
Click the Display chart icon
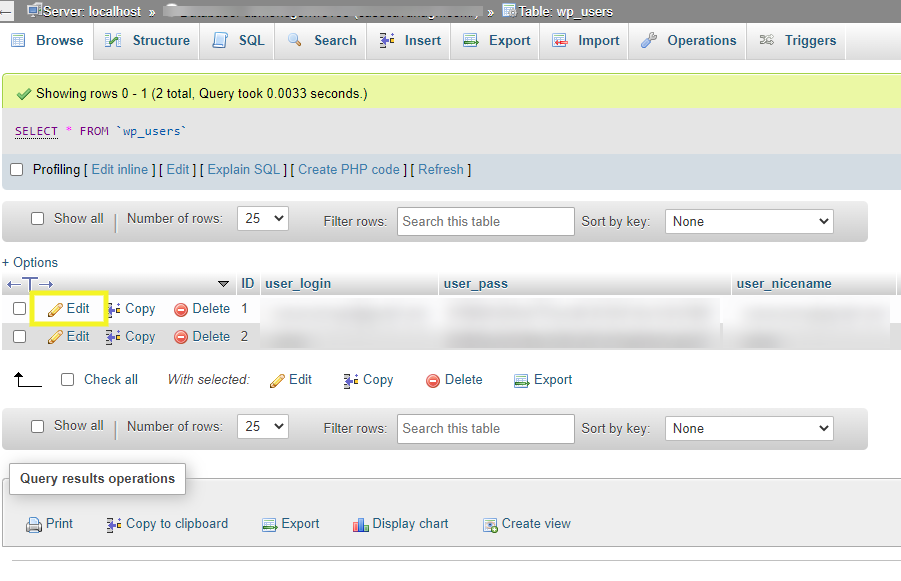pos(360,525)
